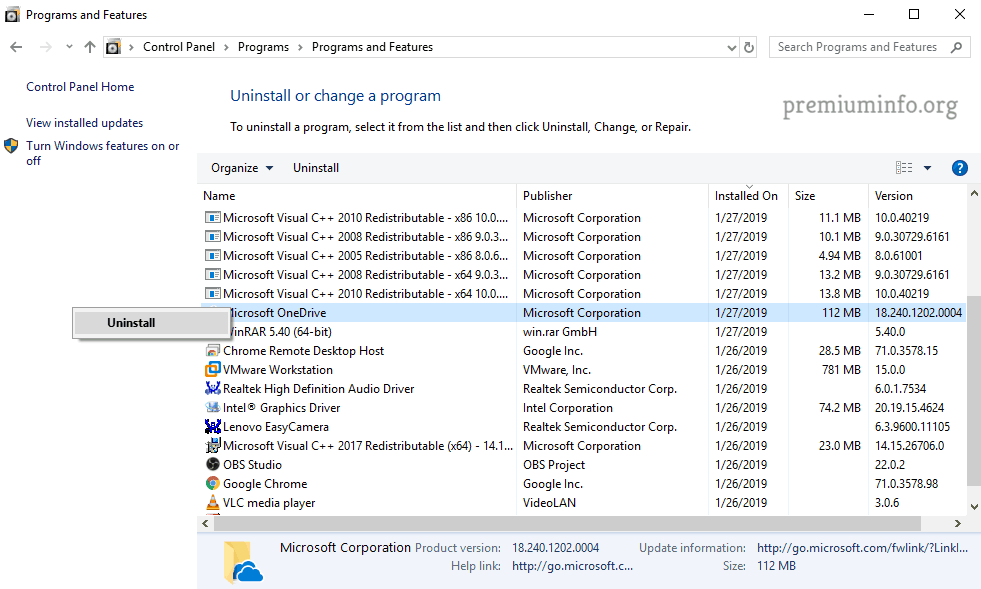
Task: Click the Chrome Remote Desktop Host icon
Action: point(213,351)
